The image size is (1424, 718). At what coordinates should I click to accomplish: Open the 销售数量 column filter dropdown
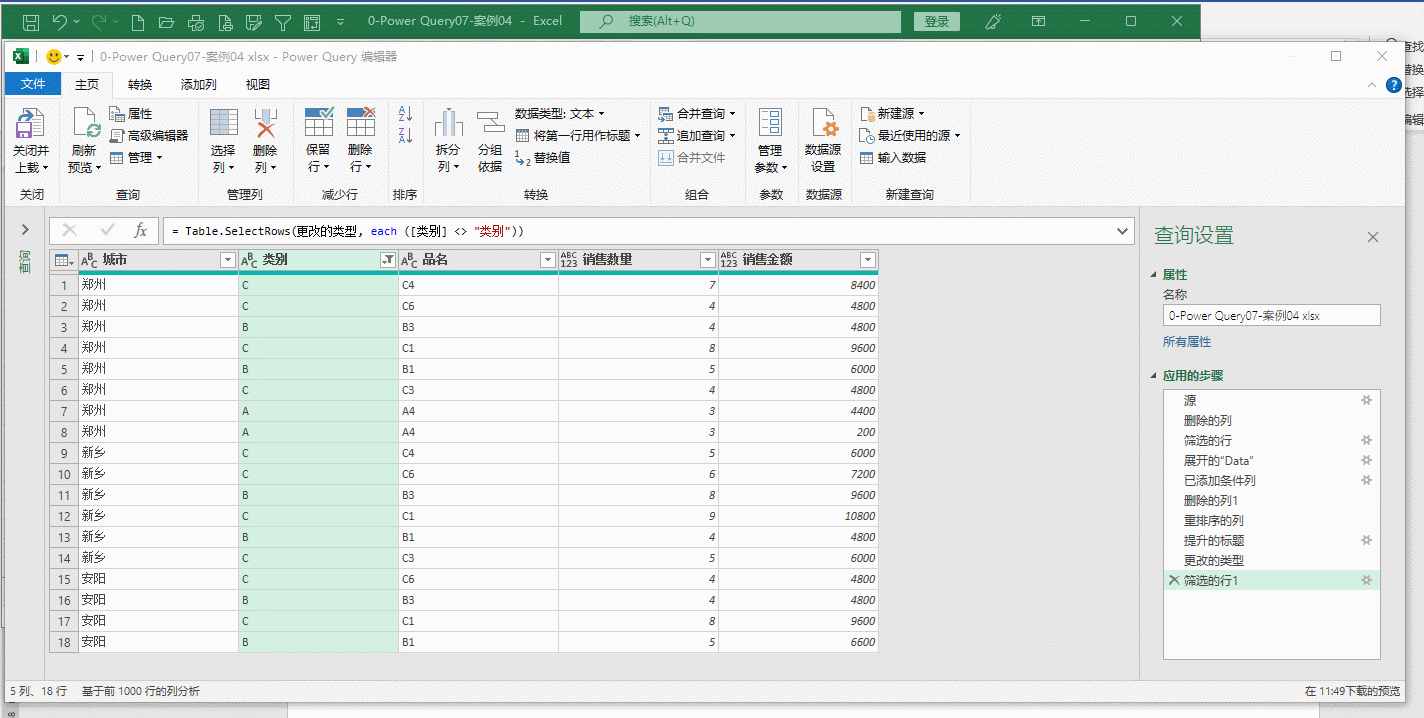pyautogui.click(x=707, y=260)
